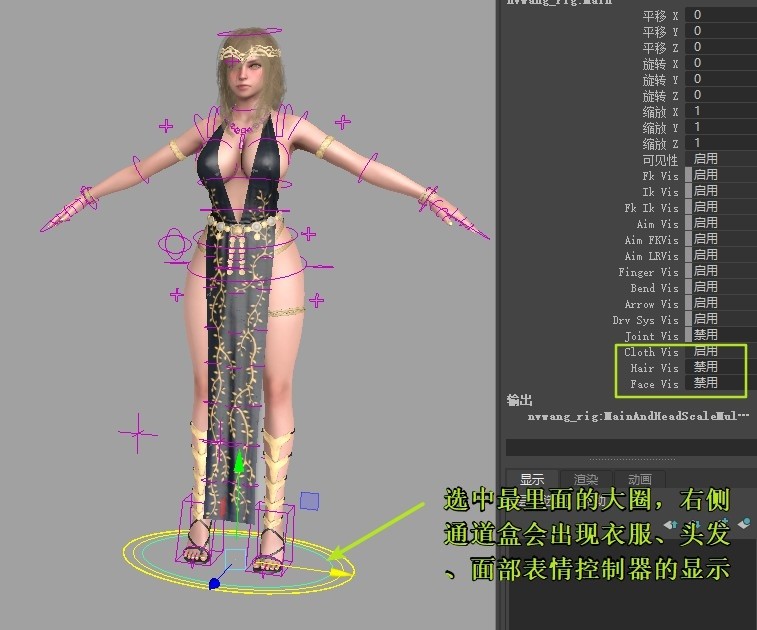
Task: Select the 缩放 Z attribute label
Action: [x=660, y=143]
